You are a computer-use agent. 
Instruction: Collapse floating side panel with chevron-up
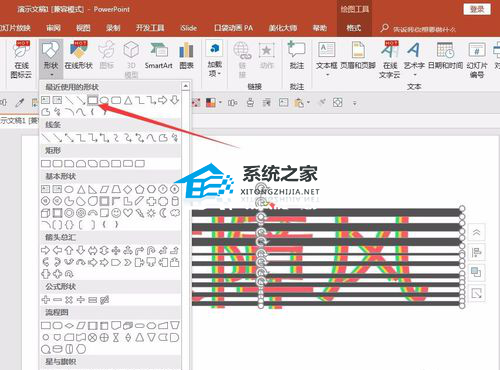[x=476, y=232]
